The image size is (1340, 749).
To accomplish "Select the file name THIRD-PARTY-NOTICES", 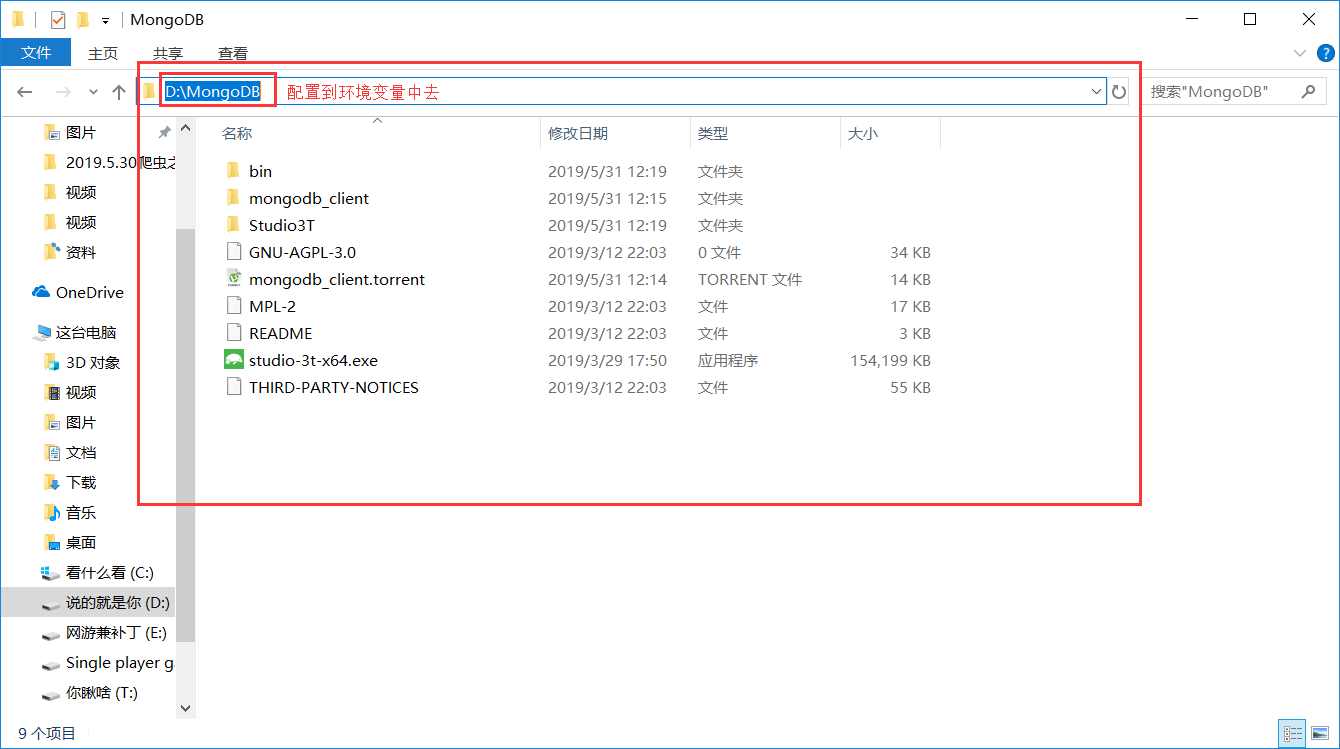I will click(x=334, y=387).
